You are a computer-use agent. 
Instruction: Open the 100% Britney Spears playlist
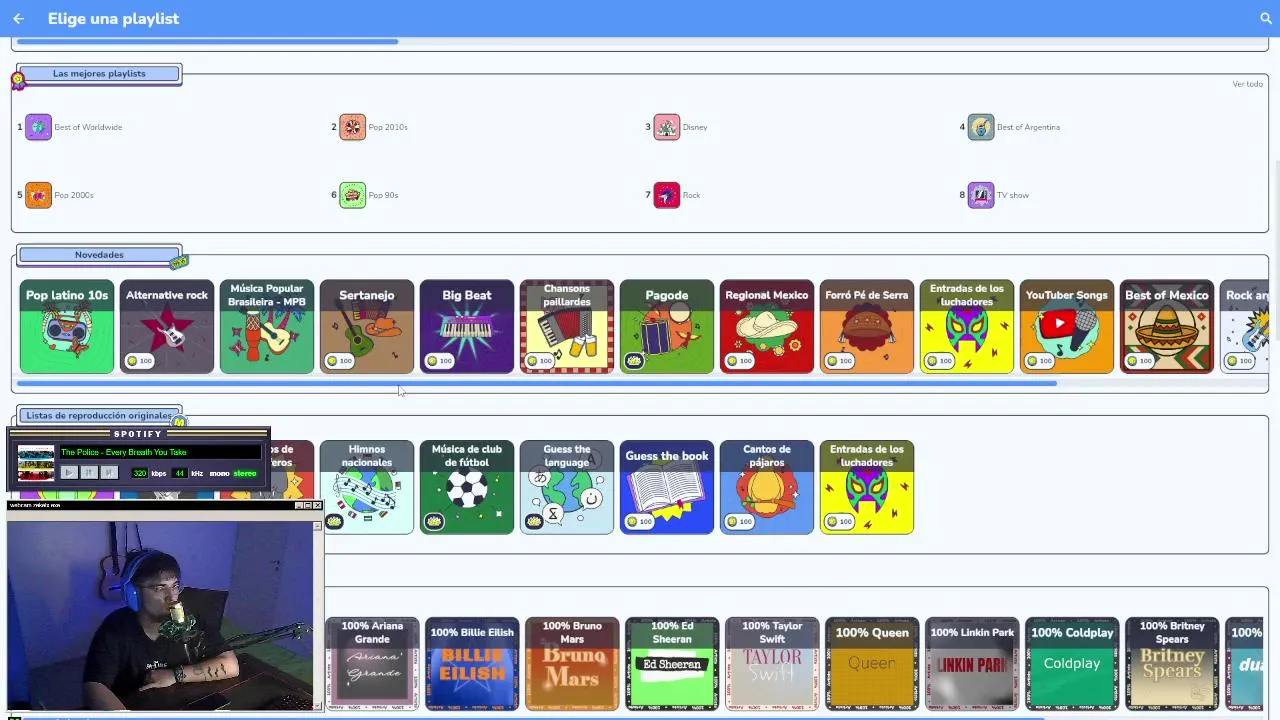point(1172,664)
